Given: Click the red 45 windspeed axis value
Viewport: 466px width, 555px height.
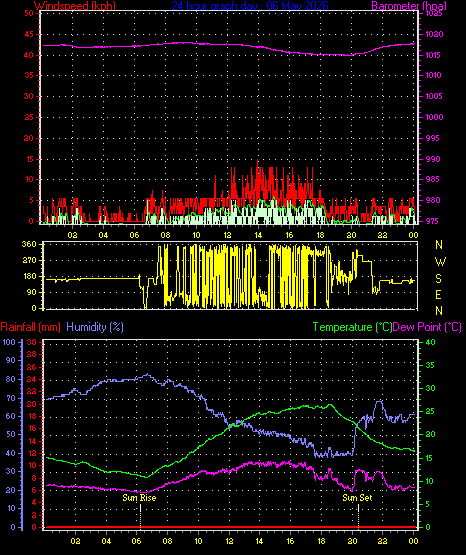Looking at the screenshot, I should pyautogui.click(x=29, y=34).
